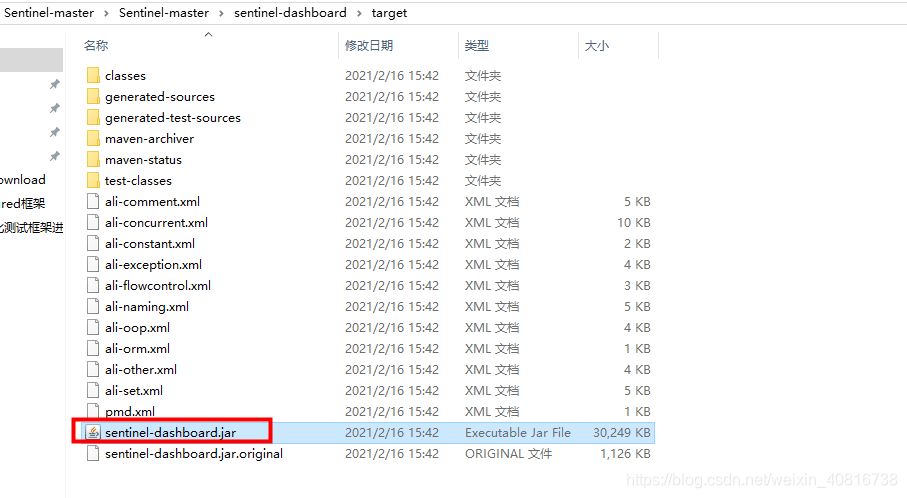Click the ali-other.xml file icon
This screenshot has width=907, height=498.
point(93,370)
